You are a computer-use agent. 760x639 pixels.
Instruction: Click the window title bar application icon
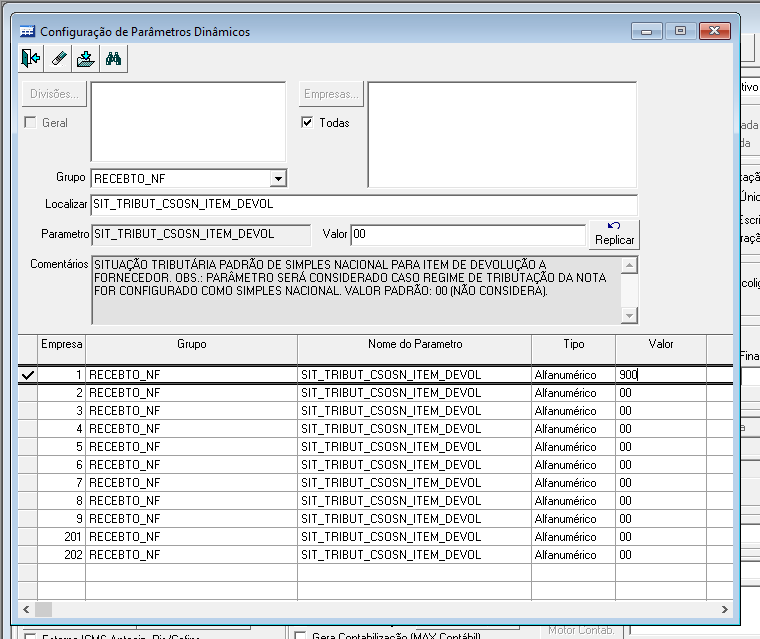pyautogui.click(x=27, y=32)
